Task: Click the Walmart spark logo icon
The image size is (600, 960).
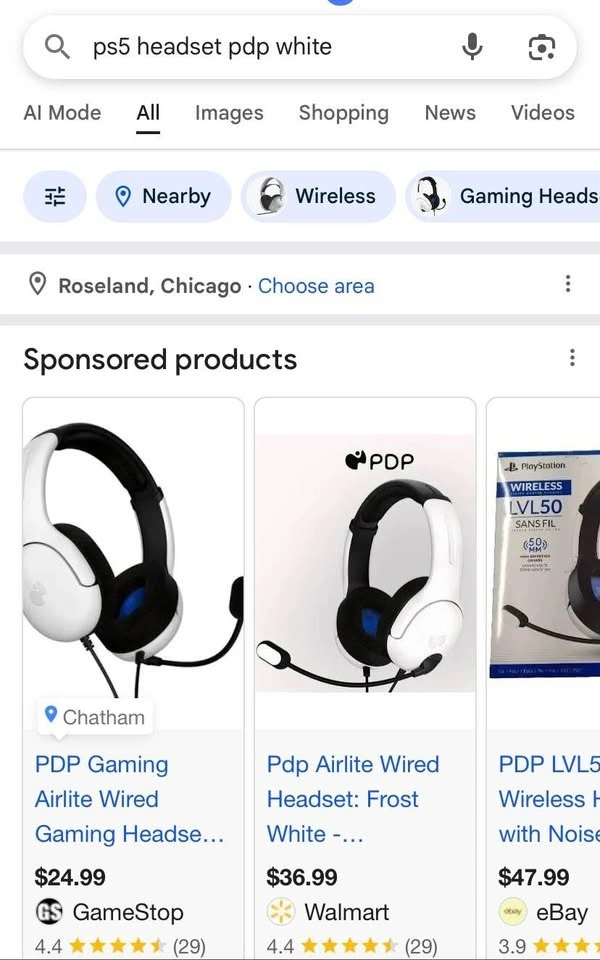Action: pos(281,912)
